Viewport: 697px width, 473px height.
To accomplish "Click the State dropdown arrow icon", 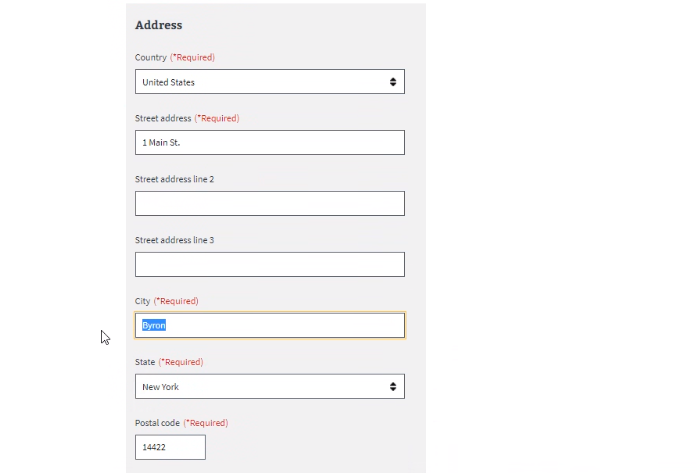I will coord(393,387).
